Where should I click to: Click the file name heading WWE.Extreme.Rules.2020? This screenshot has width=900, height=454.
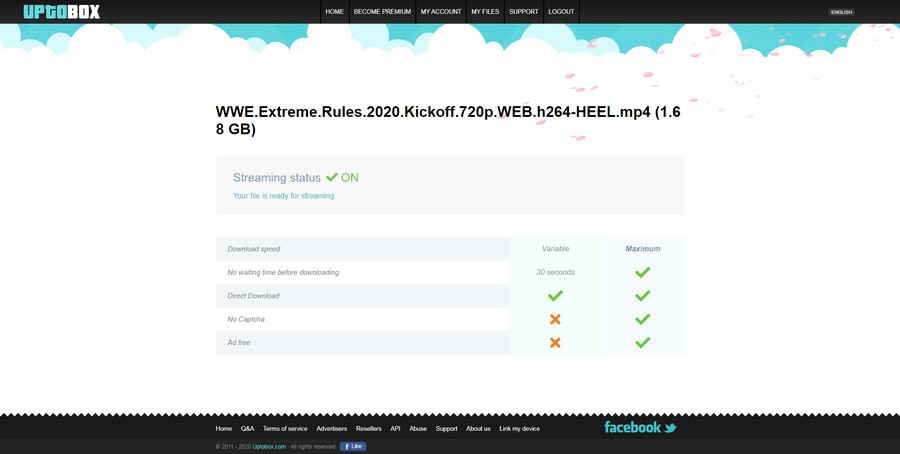[448, 121]
